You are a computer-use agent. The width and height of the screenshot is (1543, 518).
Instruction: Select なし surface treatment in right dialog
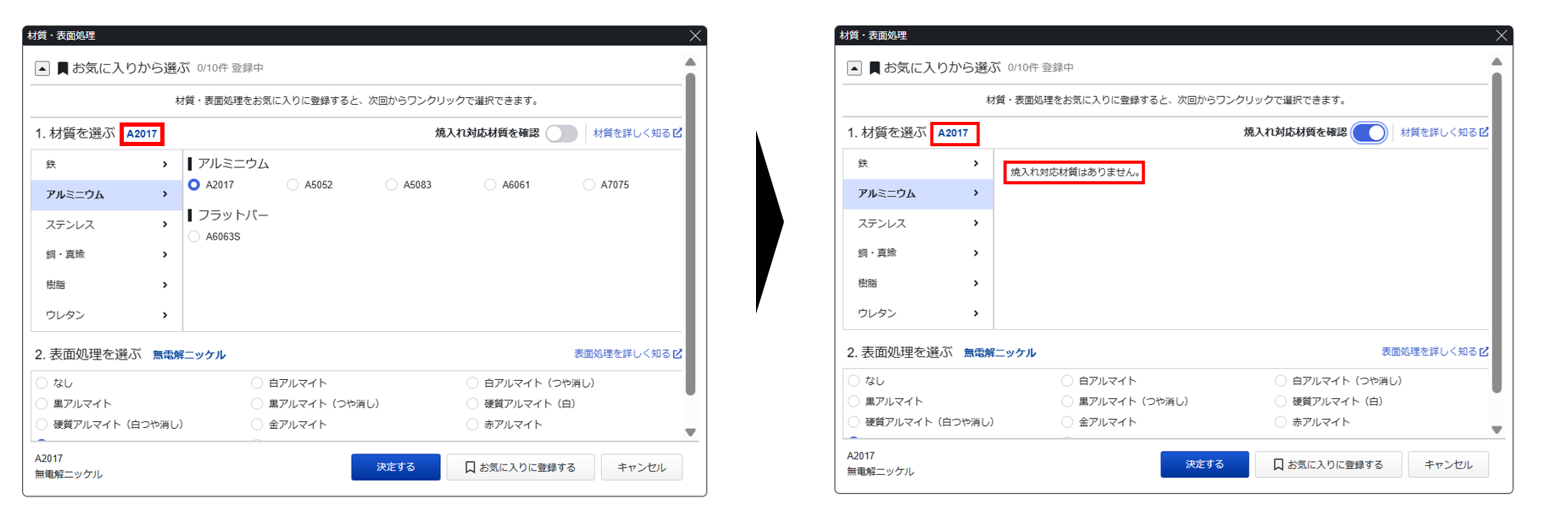[853, 381]
